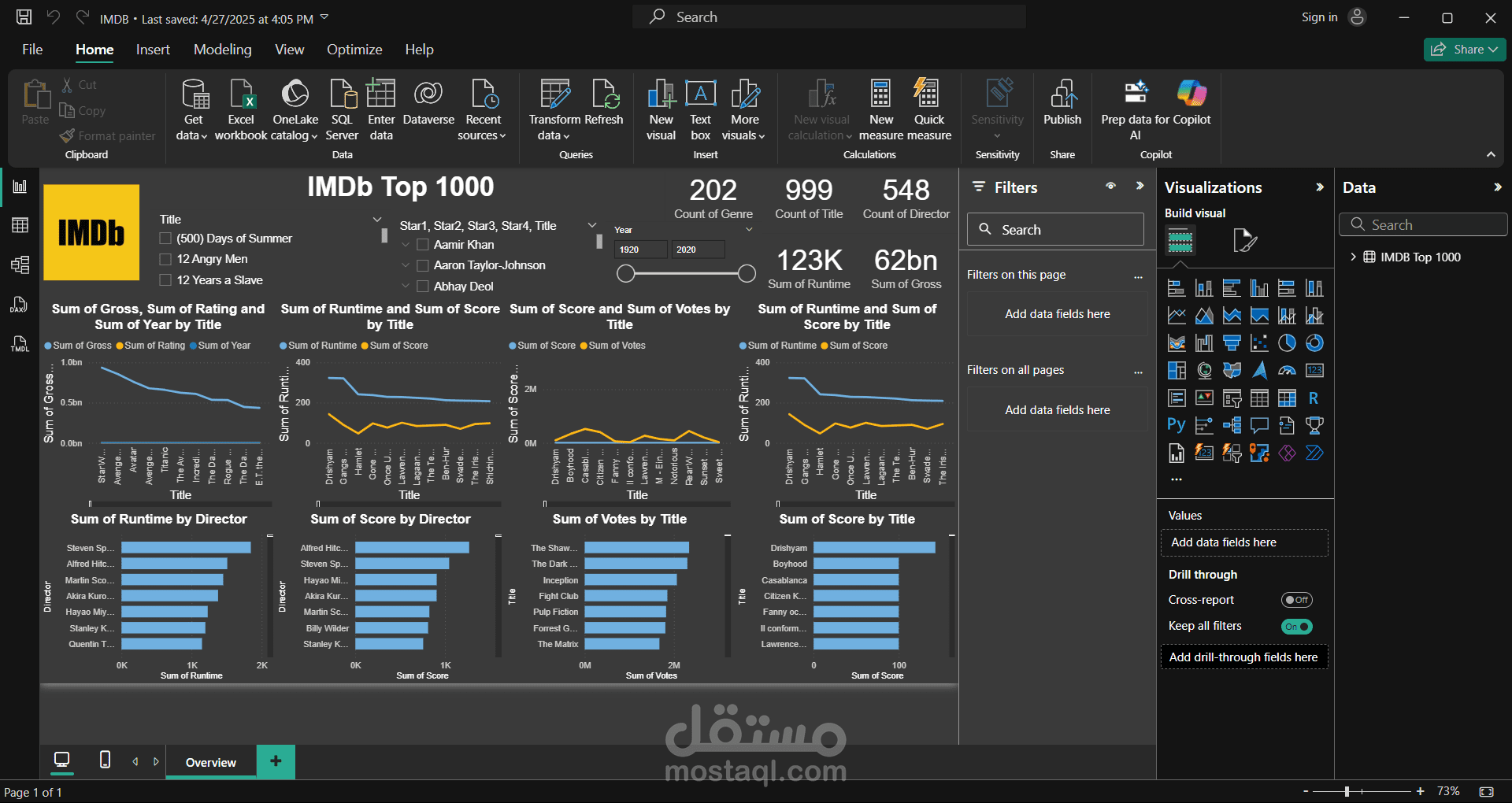Viewport: 1512px width, 803px height.
Task: Add a new report page
Action: click(276, 761)
